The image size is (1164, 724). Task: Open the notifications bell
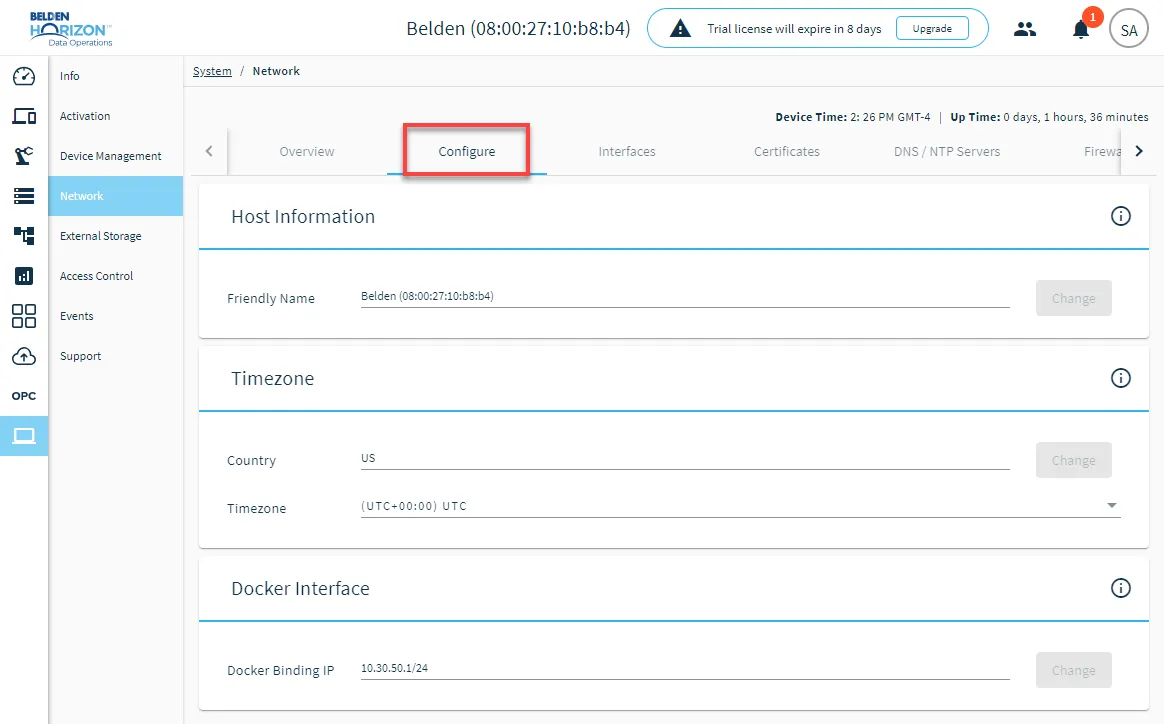[x=1081, y=30]
